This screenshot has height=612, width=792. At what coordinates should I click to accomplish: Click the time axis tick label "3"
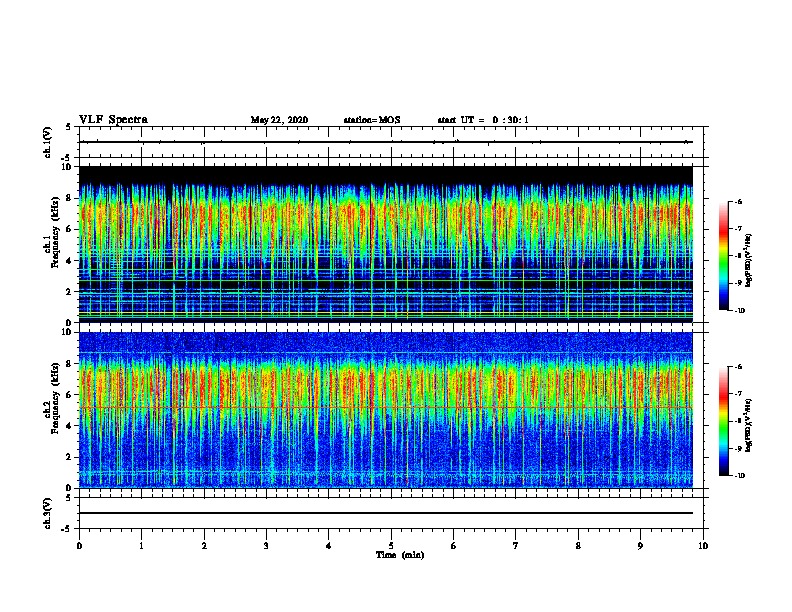[x=266, y=546]
